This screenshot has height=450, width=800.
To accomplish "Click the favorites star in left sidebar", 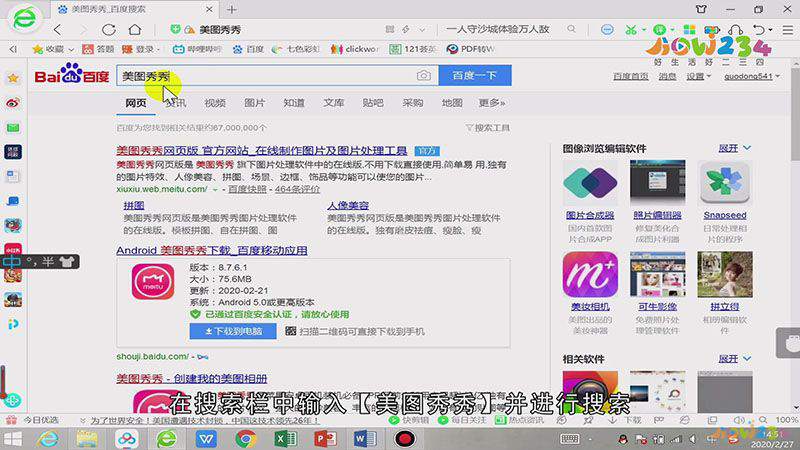I will (13, 78).
